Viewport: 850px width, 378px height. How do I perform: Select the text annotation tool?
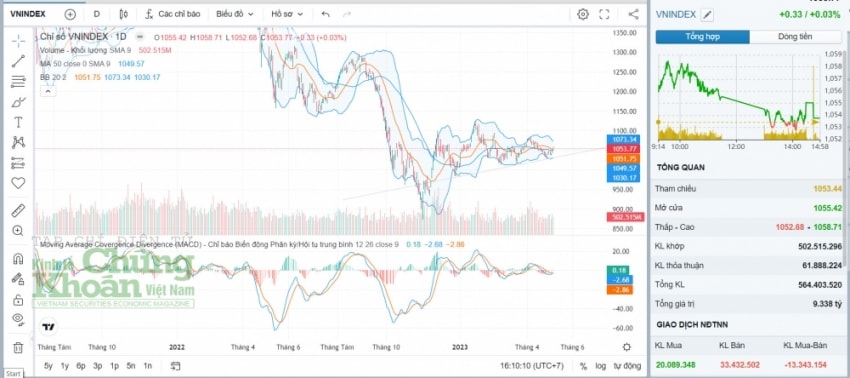click(x=18, y=122)
